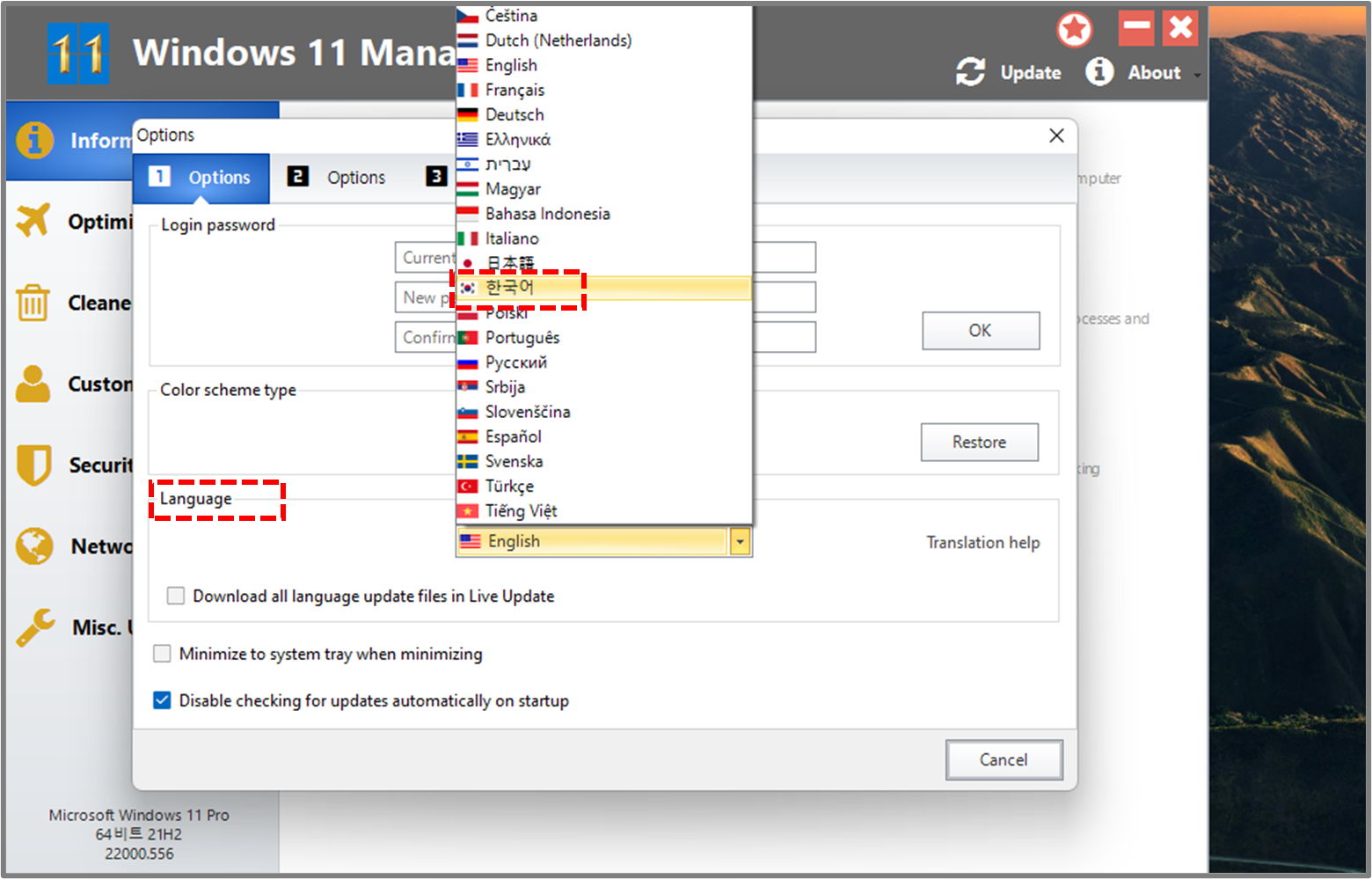Select Svenska language option
The height and width of the screenshot is (879, 1372).
tap(603, 461)
